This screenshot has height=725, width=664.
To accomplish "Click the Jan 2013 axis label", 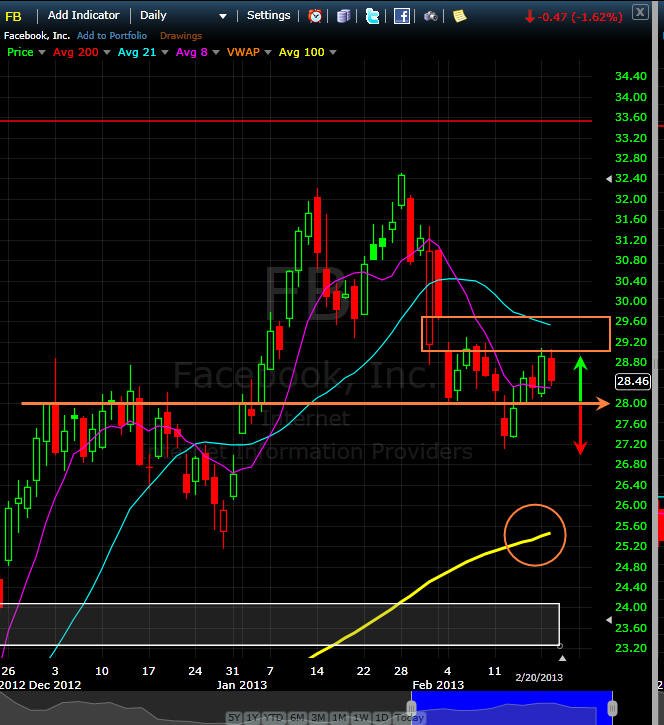I will (242, 685).
